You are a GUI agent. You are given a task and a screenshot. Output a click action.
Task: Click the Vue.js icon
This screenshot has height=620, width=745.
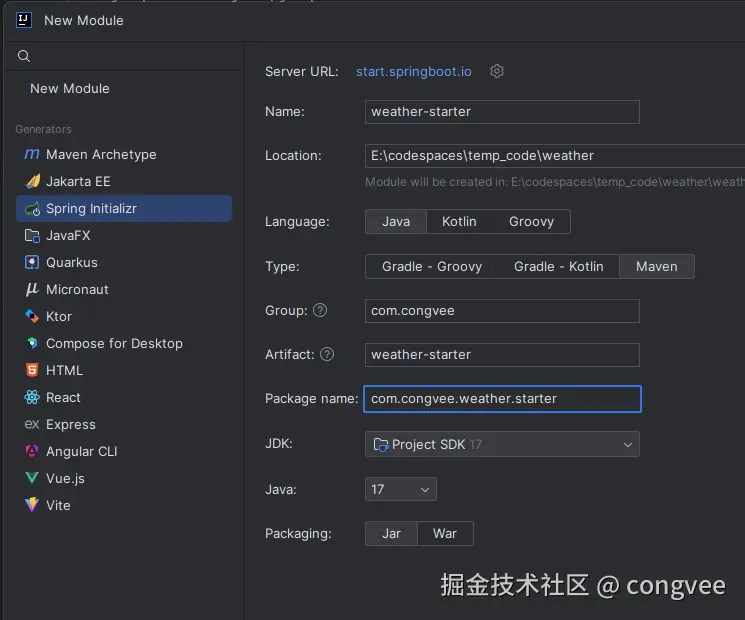point(32,478)
